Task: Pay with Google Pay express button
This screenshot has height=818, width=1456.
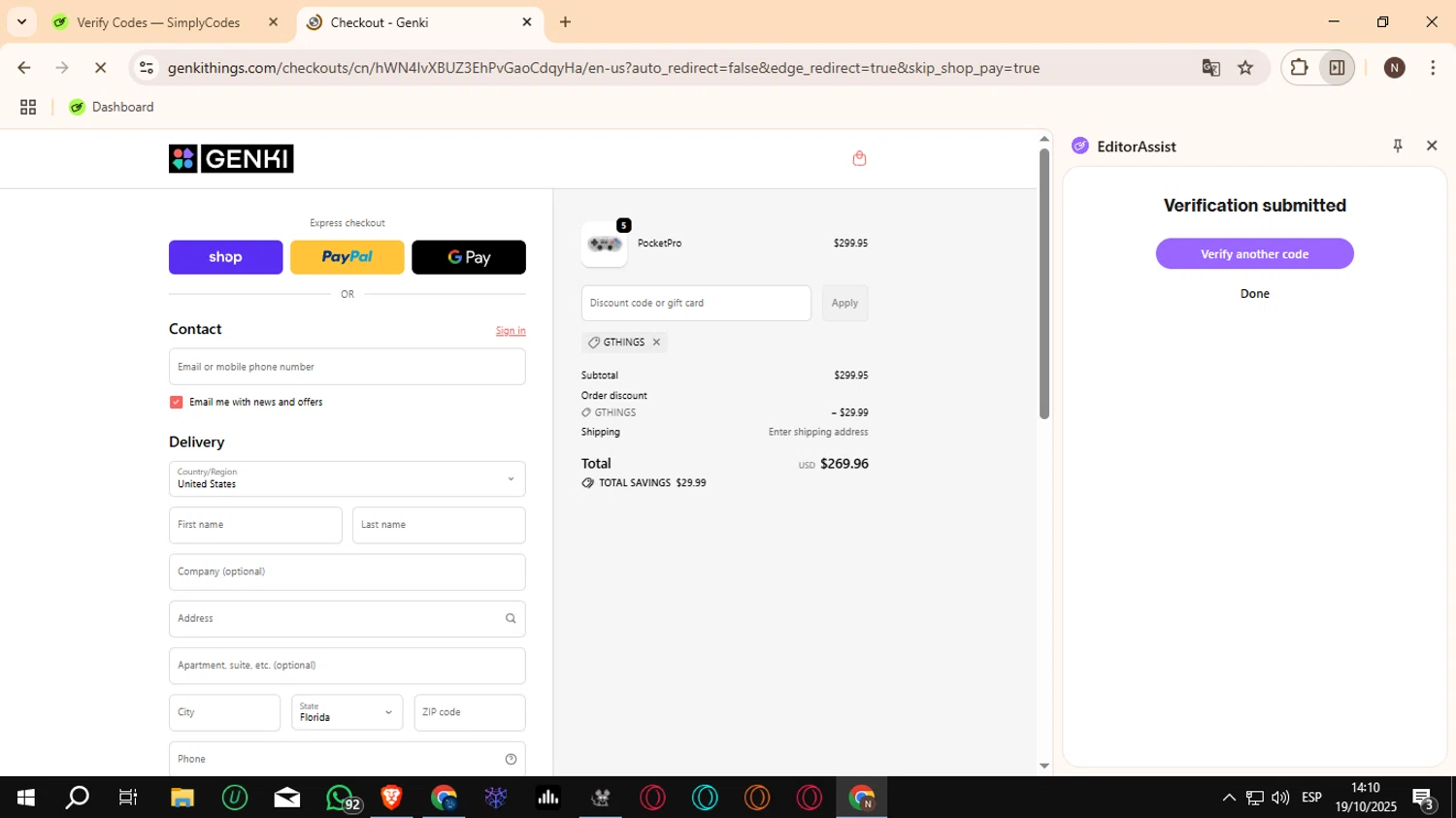Action: click(469, 257)
